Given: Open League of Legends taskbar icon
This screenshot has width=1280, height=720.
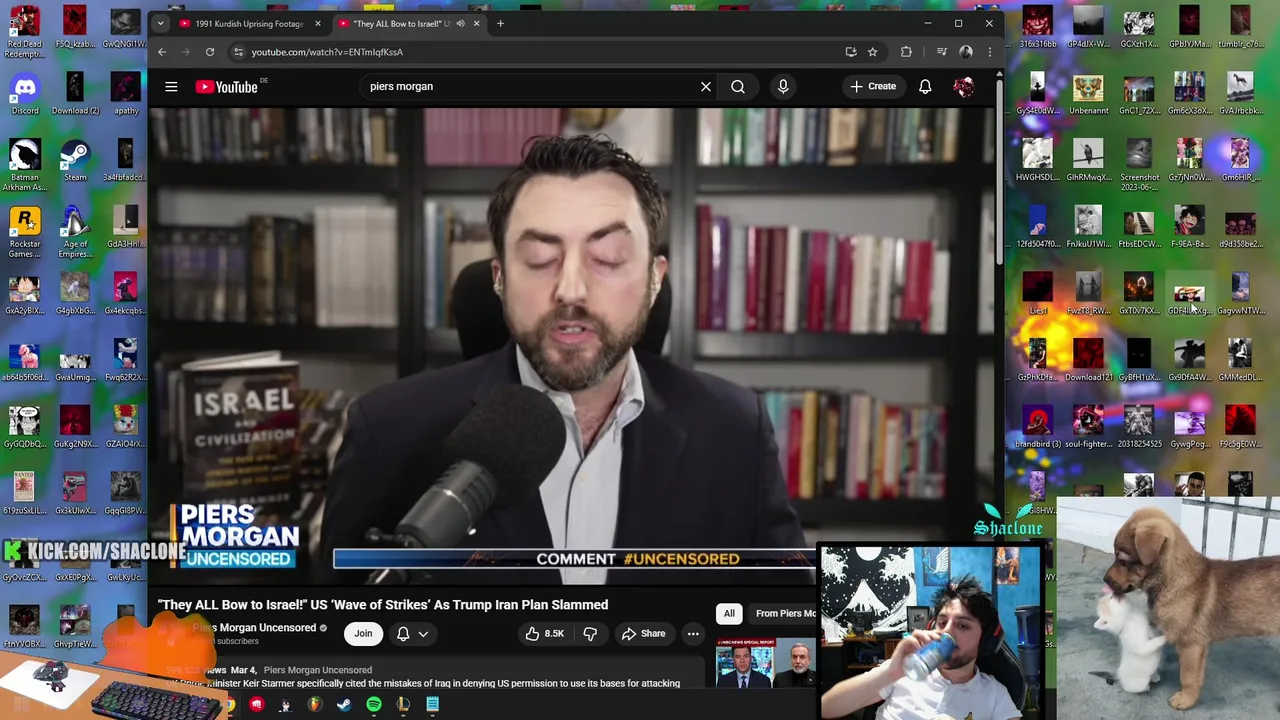Looking at the screenshot, I should click(403, 705).
